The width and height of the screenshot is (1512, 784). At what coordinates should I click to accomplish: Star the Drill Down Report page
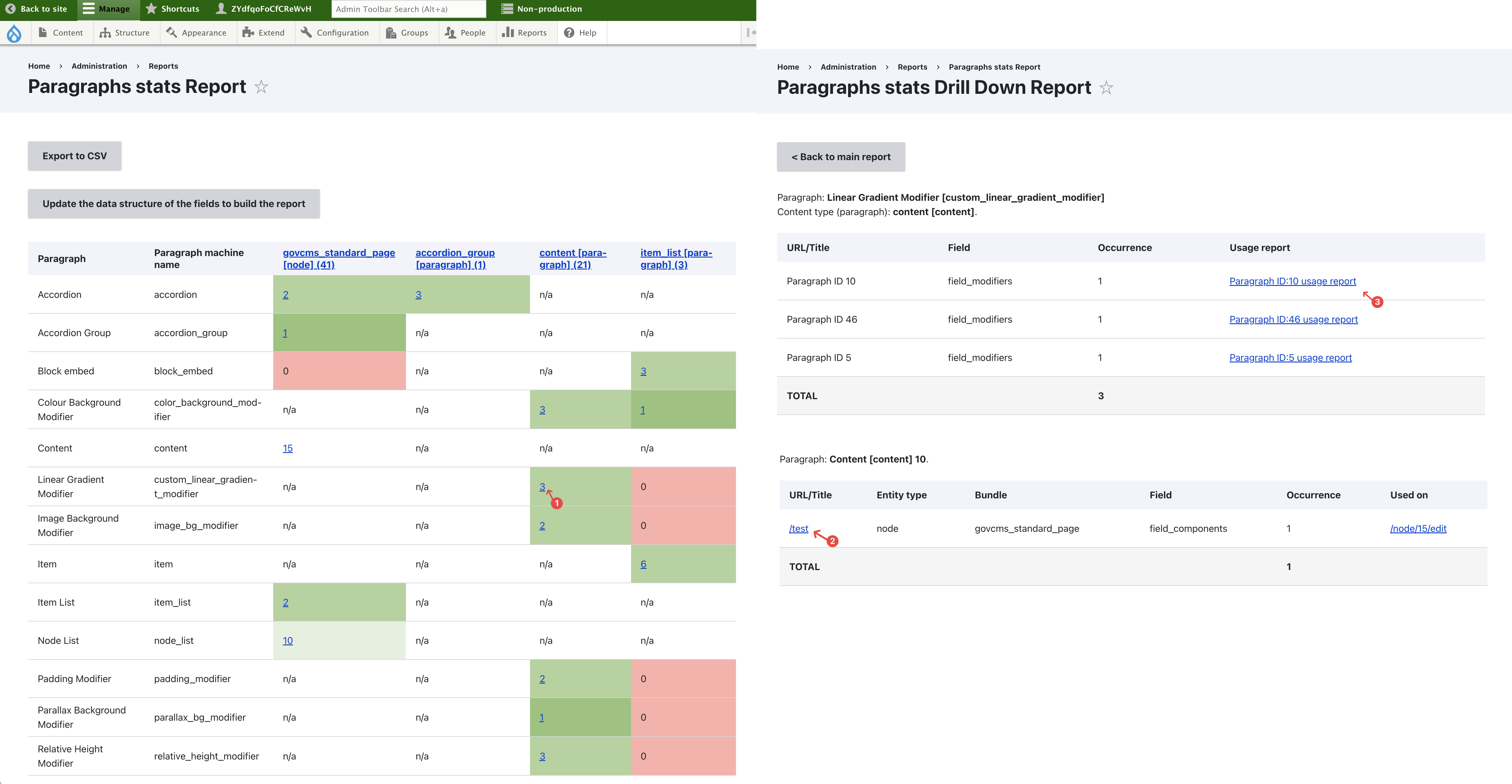click(x=1106, y=88)
